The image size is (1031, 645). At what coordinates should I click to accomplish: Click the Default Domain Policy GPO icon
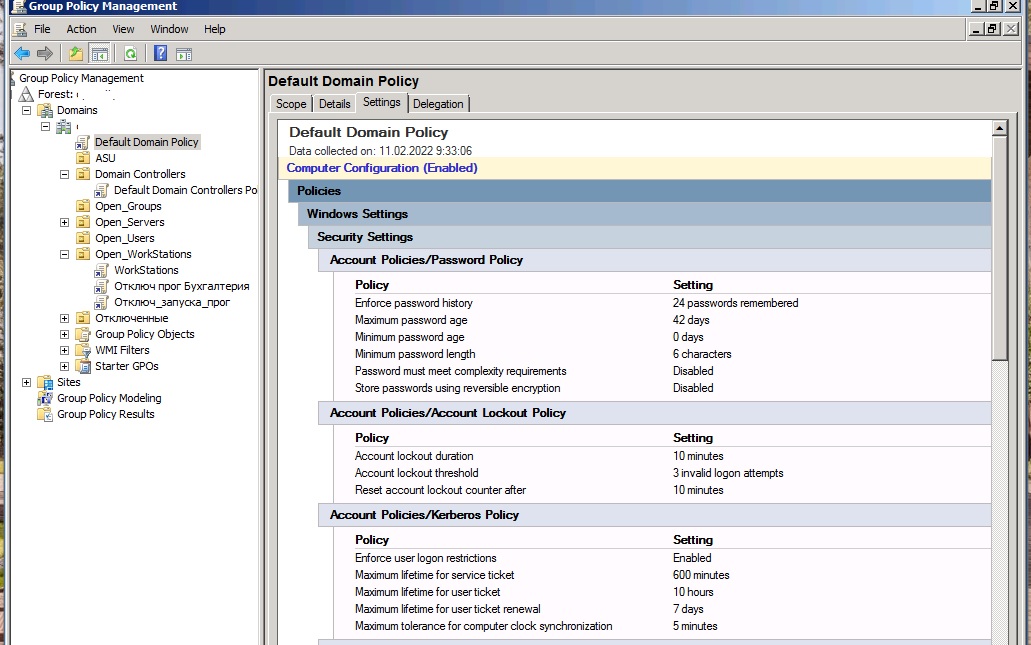[x=82, y=142]
